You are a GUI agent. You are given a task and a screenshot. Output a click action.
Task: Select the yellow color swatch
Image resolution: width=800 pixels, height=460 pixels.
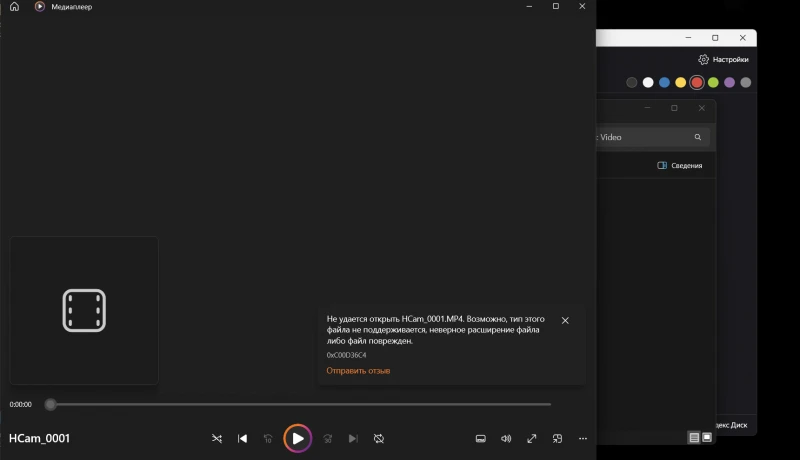681,83
